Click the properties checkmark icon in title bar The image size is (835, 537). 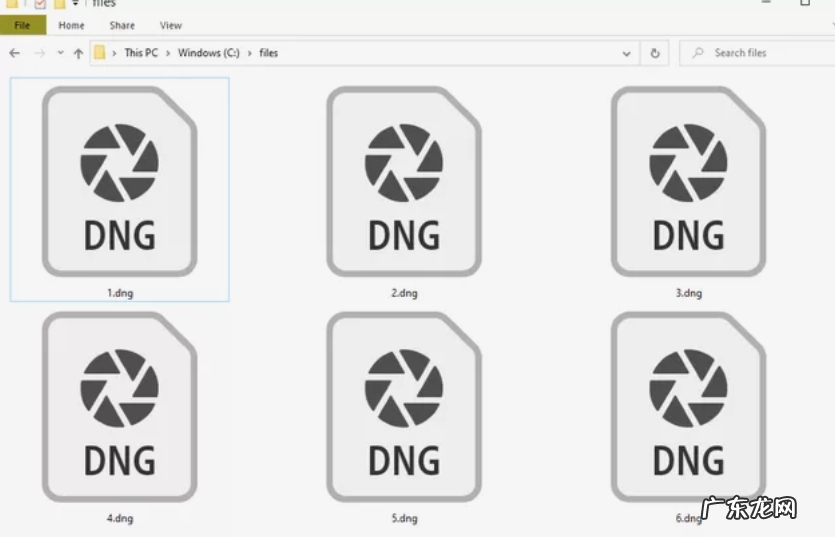[x=41, y=4]
